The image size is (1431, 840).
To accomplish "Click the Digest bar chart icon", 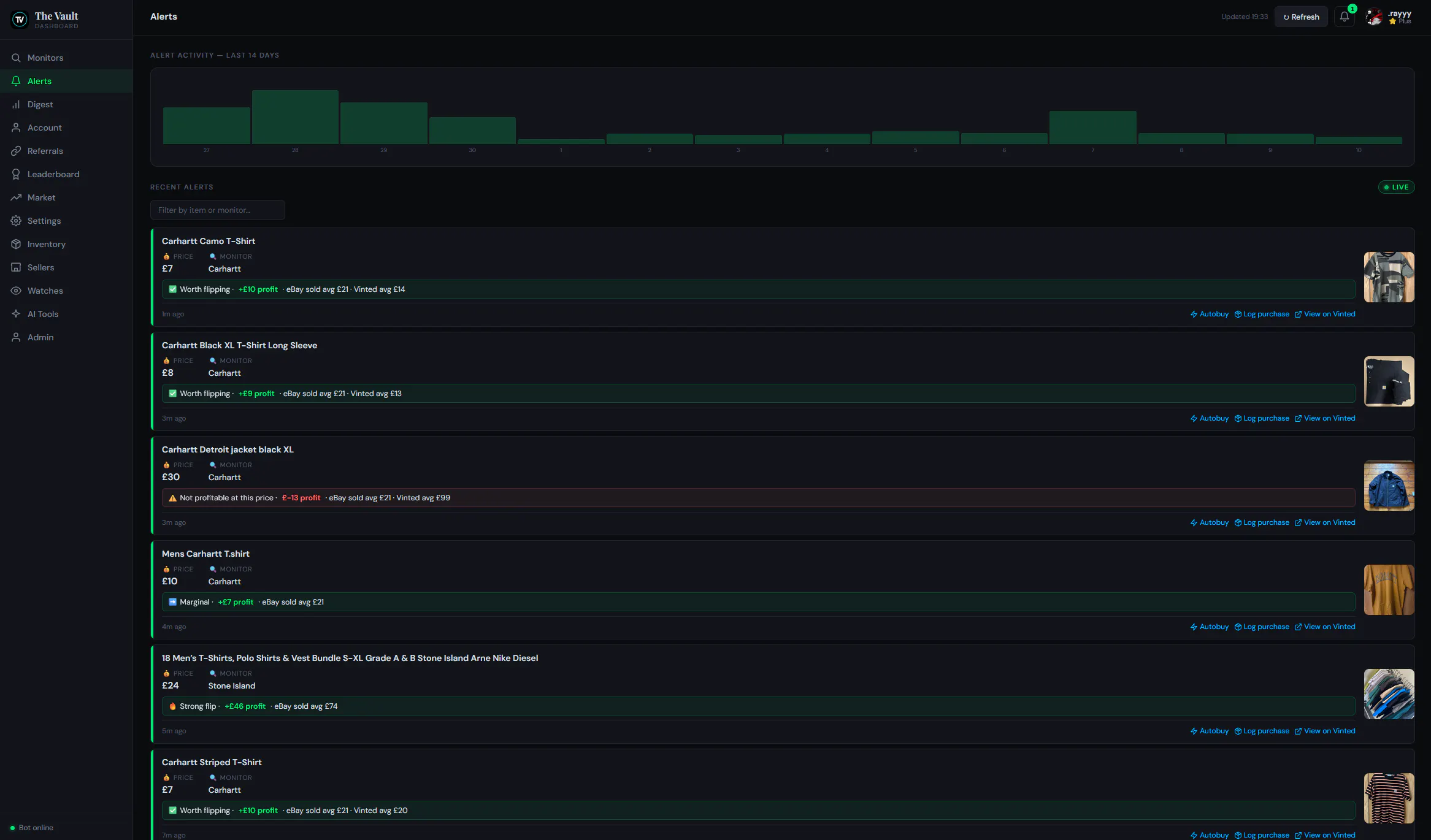I will point(16,104).
